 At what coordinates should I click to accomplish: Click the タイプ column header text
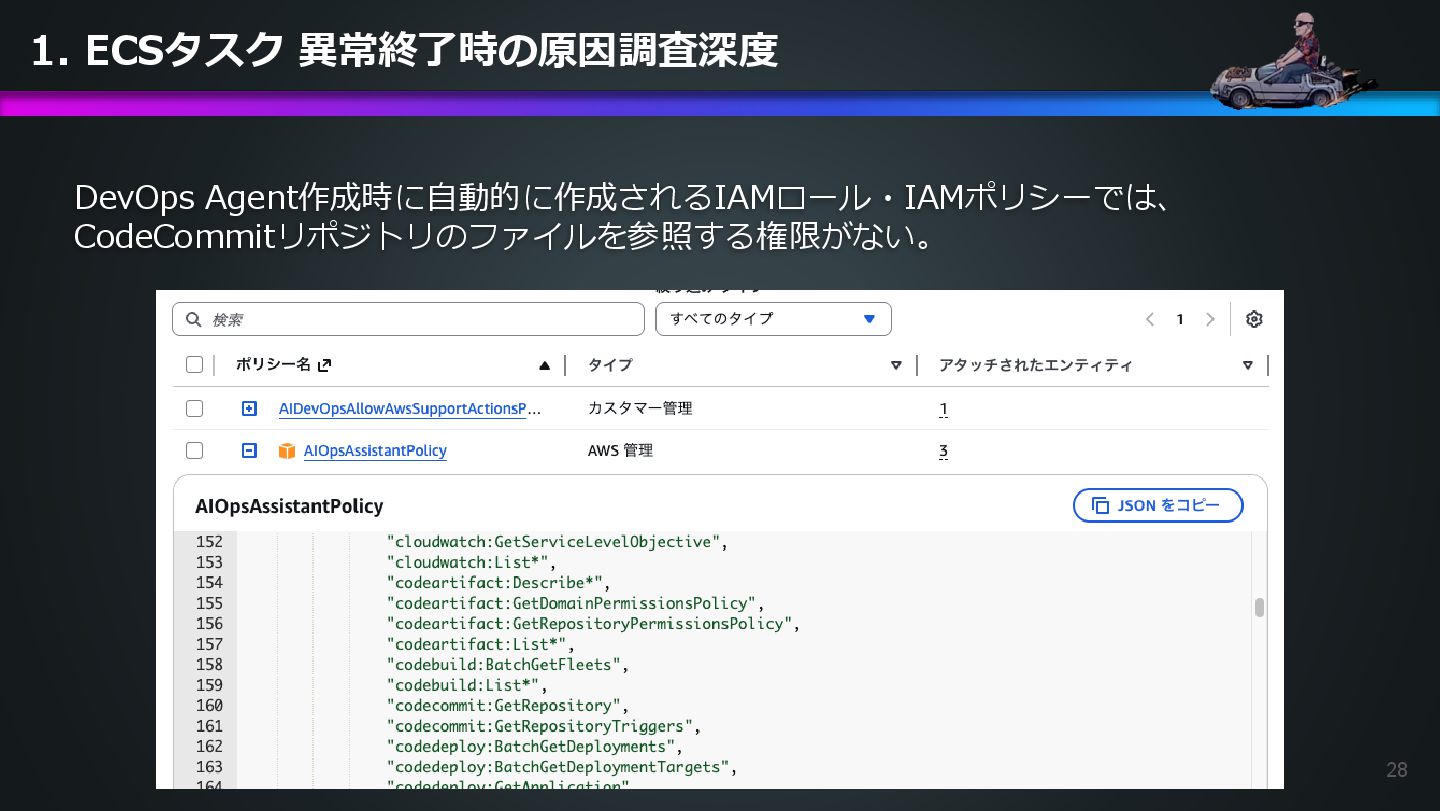click(x=610, y=365)
